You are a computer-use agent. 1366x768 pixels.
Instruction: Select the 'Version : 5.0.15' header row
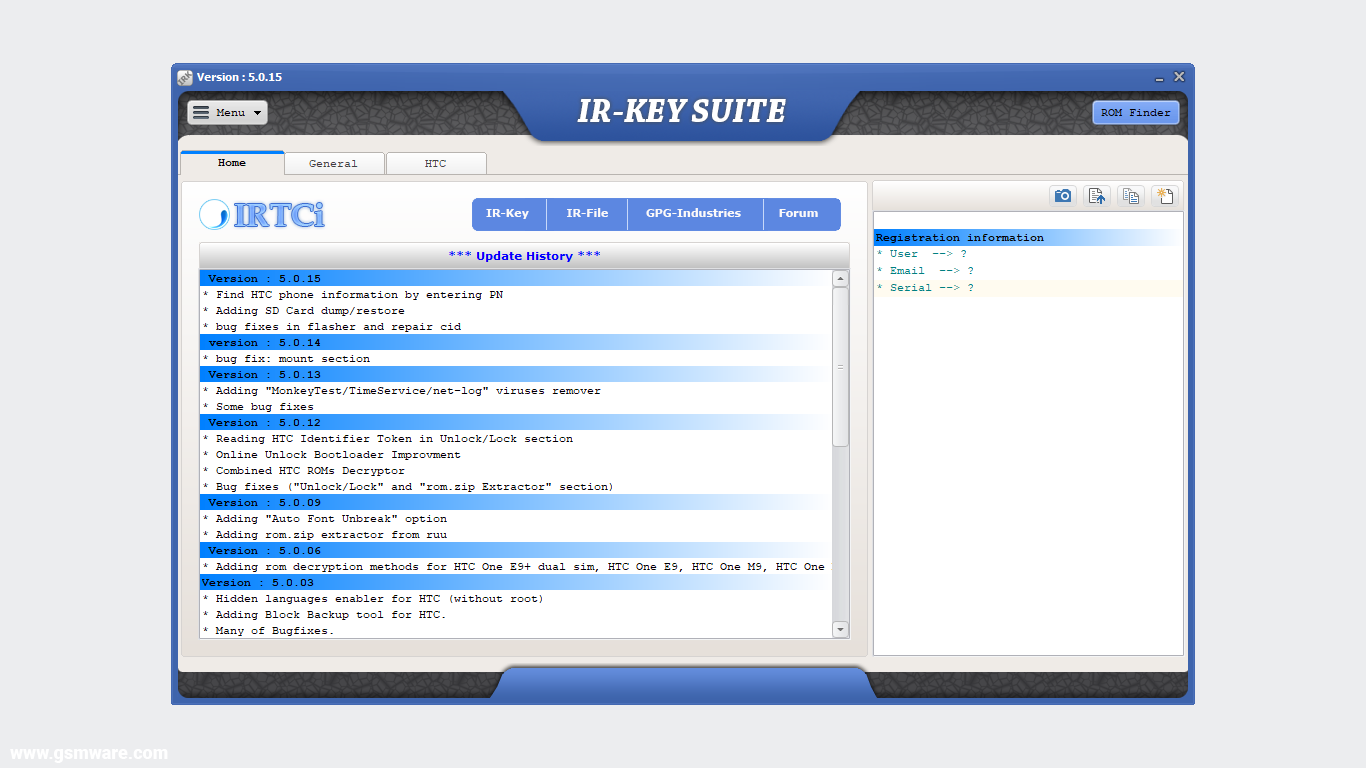click(x=516, y=278)
